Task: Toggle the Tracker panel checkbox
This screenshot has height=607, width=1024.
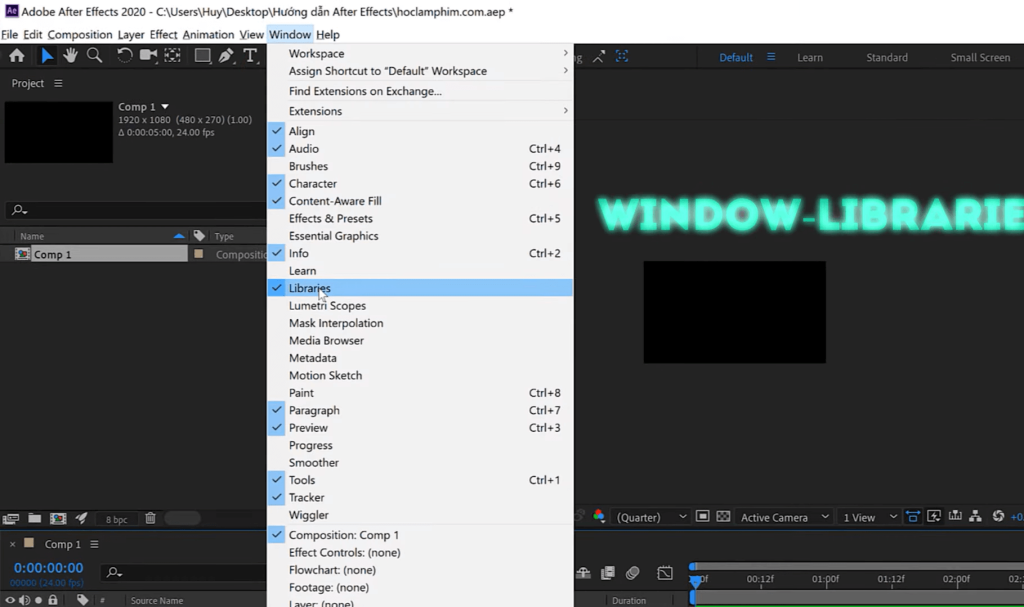Action: [277, 497]
